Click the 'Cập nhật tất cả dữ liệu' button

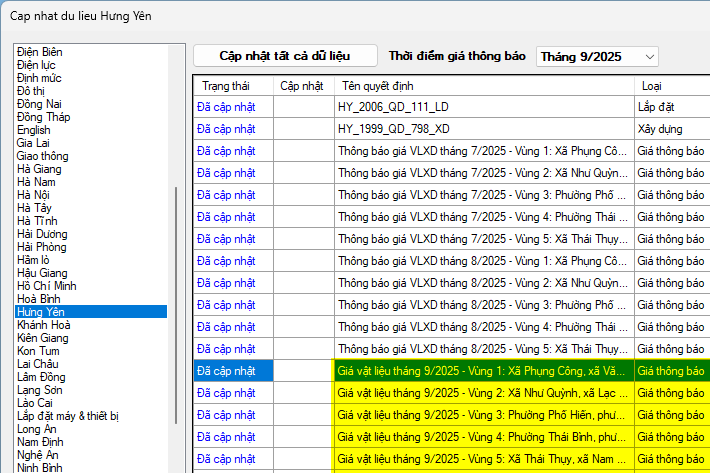pyautogui.click(x=285, y=56)
